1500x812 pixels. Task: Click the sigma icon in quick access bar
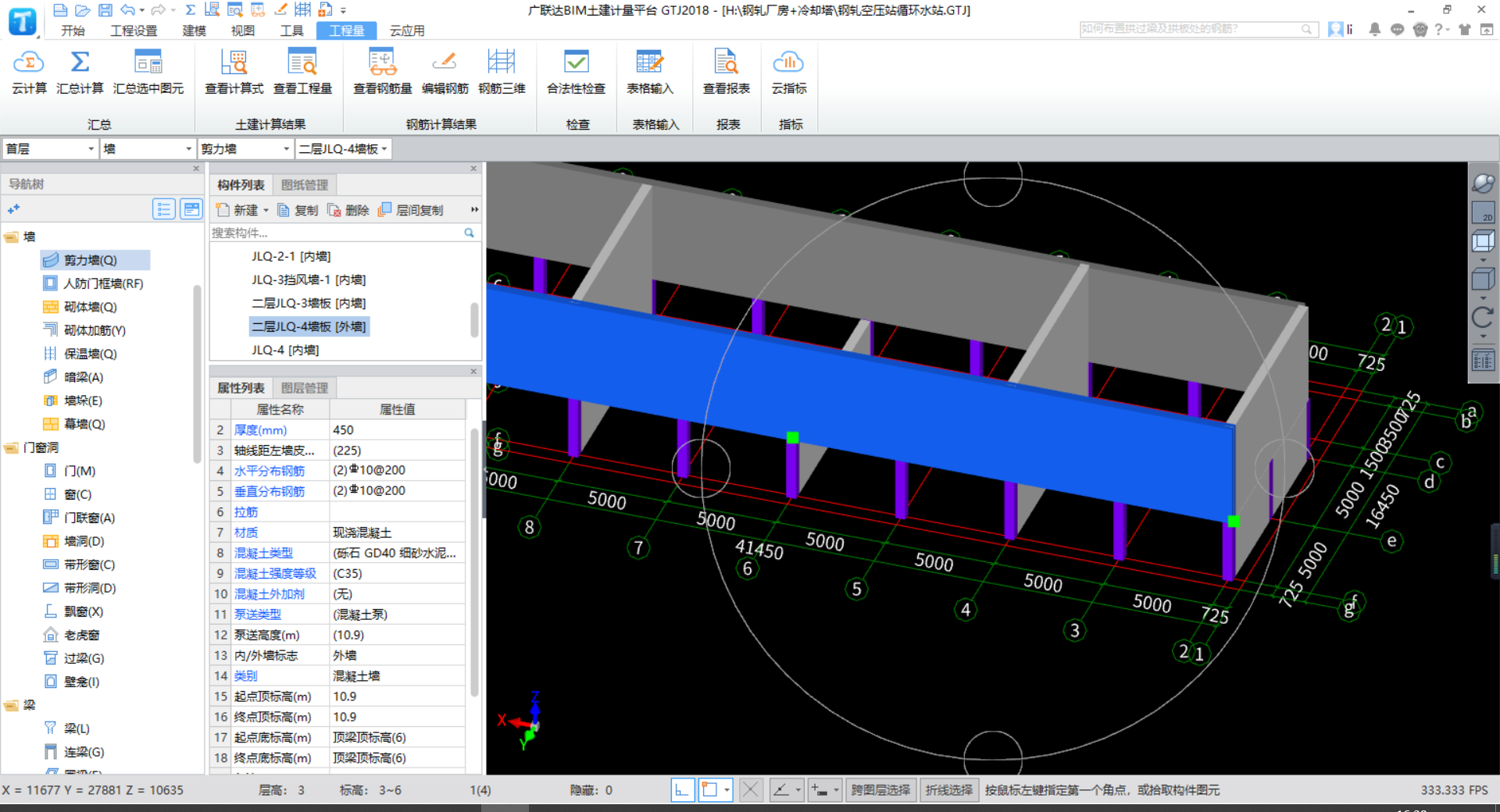coord(190,10)
